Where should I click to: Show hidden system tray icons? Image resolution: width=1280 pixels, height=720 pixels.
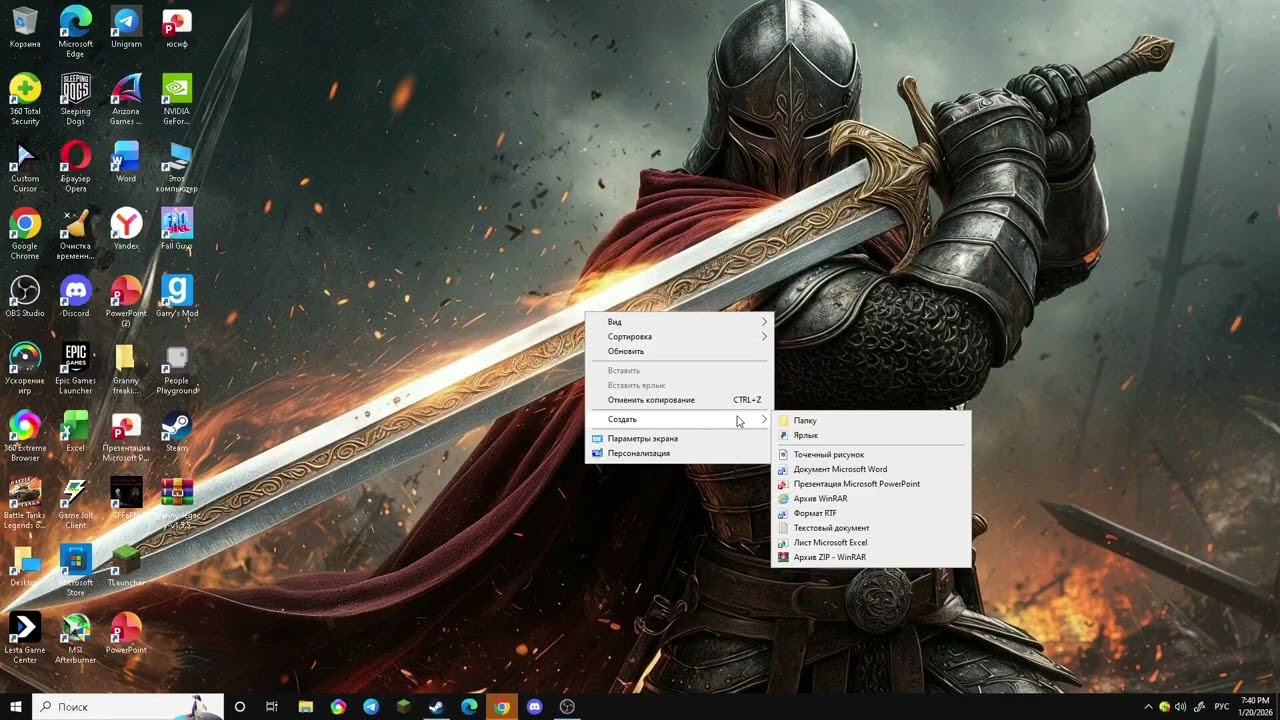tap(1148, 707)
